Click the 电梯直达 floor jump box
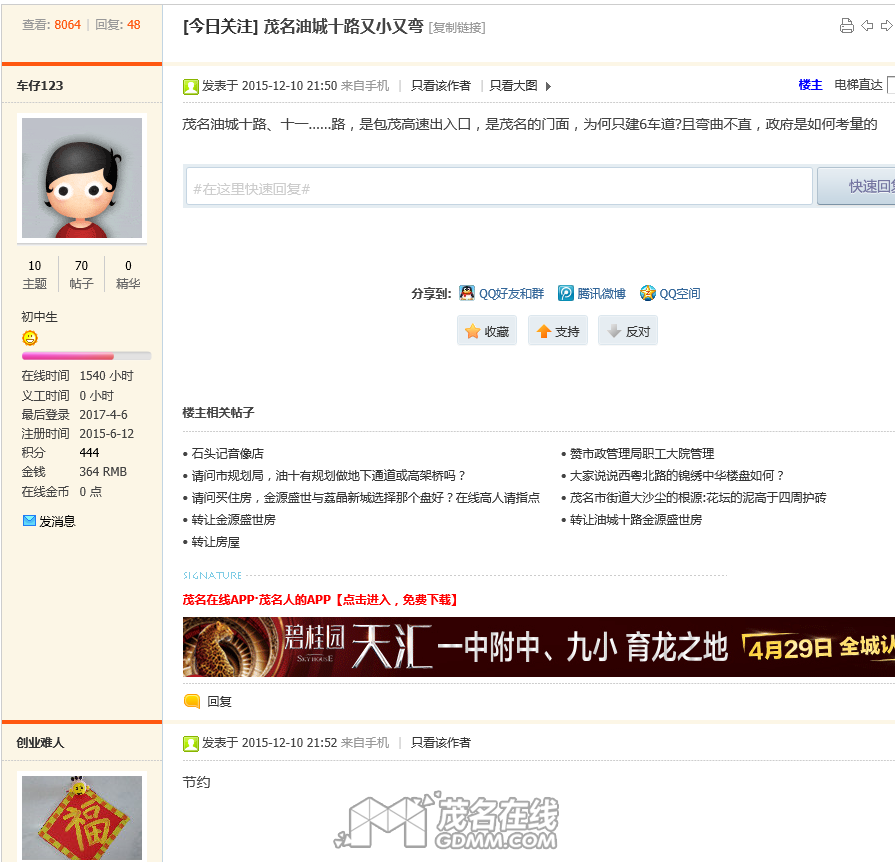The height and width of the screenshot is (862, 895). pyautogui.click(x=890, y=84)
